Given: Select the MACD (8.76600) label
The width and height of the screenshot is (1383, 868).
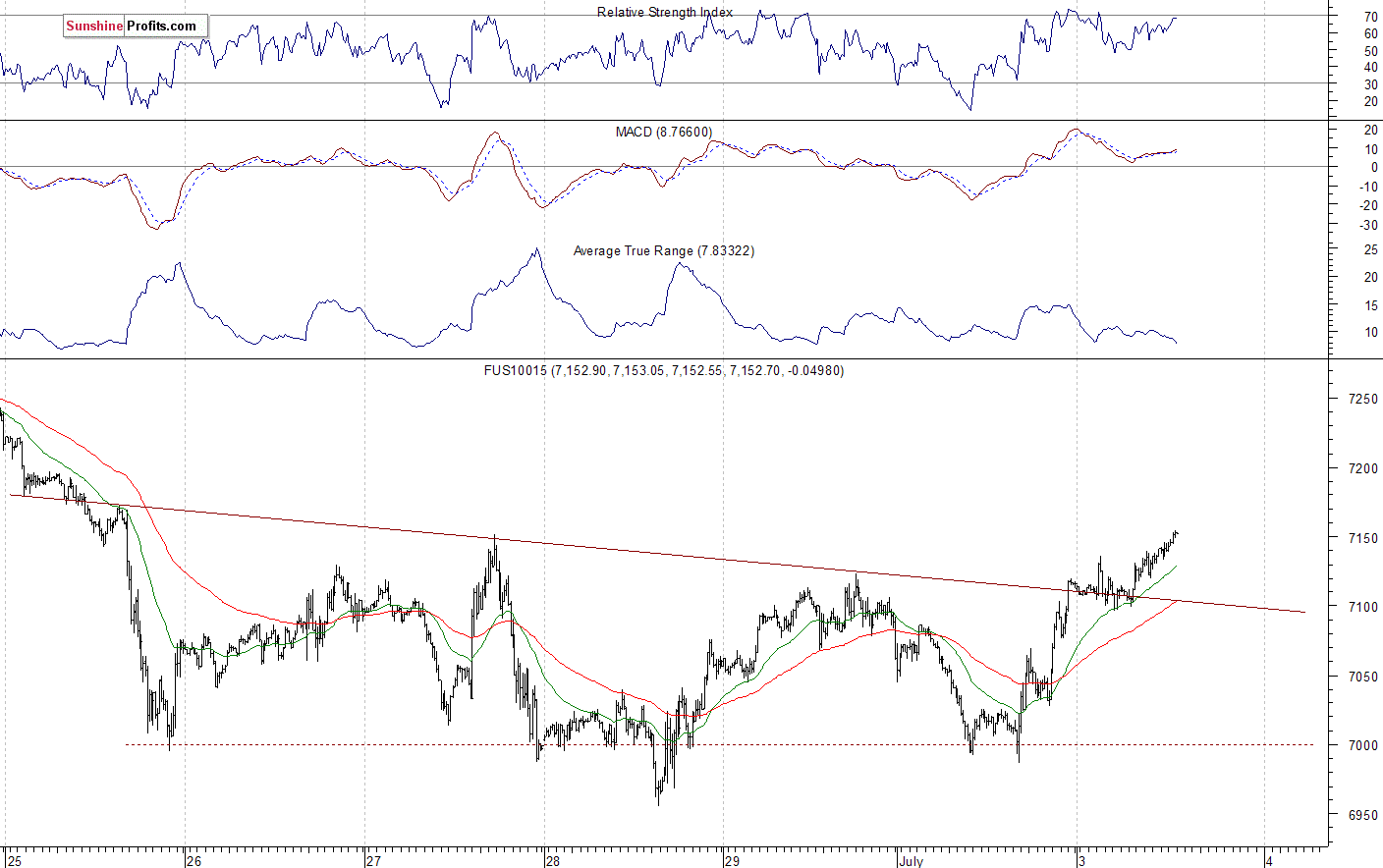Looking at the screenshot, I should pos(664,132).
